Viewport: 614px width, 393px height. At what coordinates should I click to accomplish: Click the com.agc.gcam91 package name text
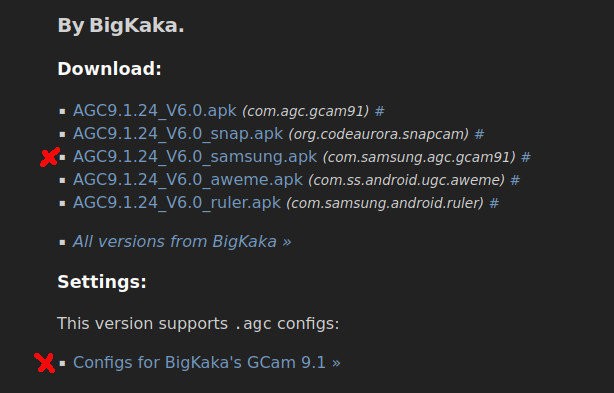click(305, 111)
